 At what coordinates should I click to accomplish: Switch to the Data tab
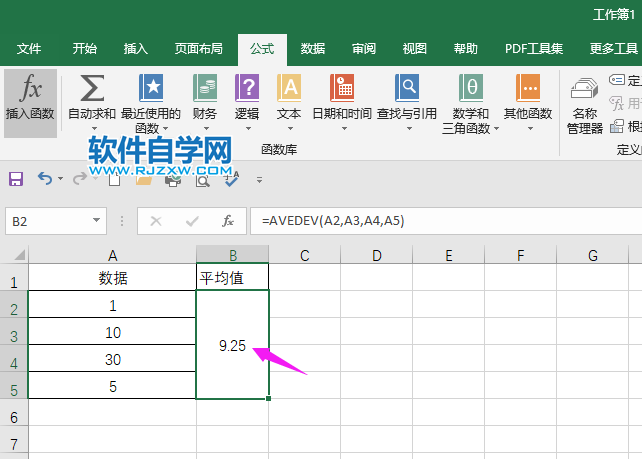313,49
